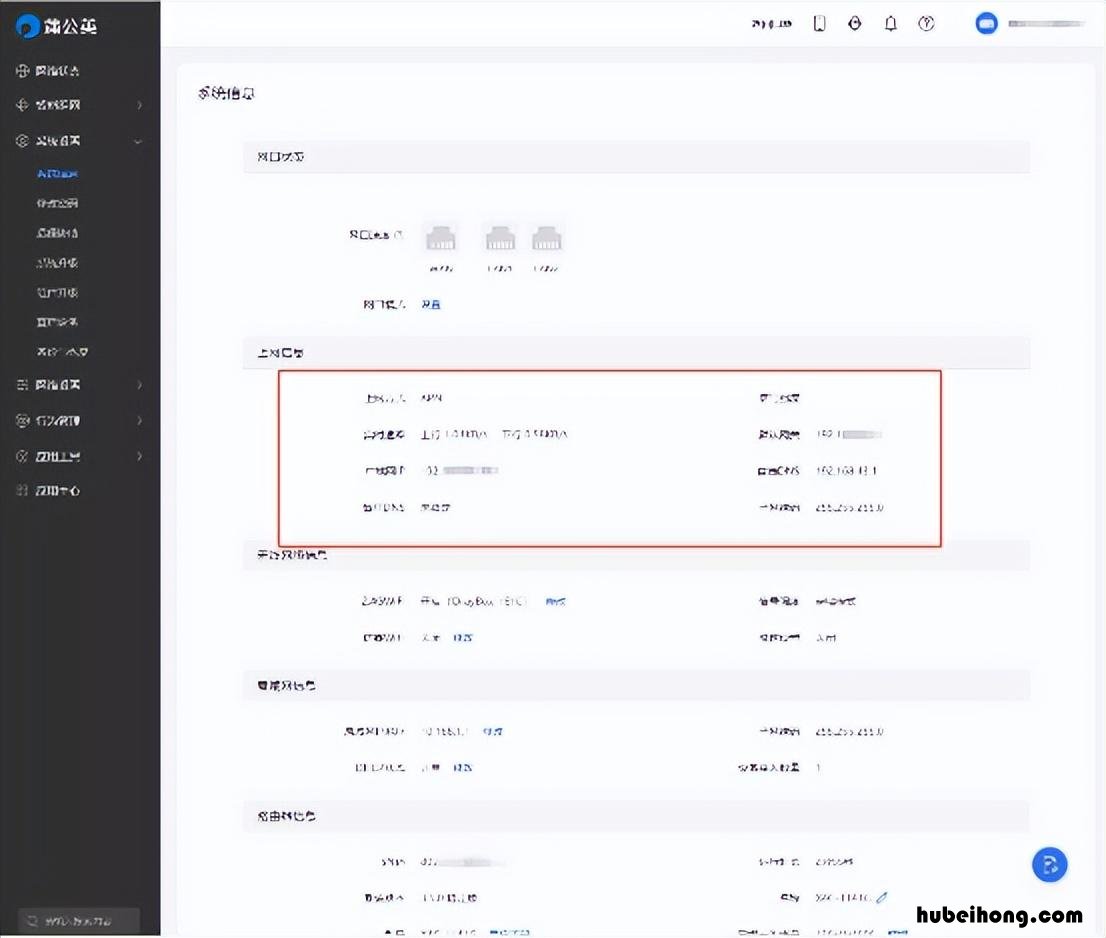This screenshot has width=1106, height=938.
Task: Click the floating blue round feedback button
Action: pos(1050,865)
